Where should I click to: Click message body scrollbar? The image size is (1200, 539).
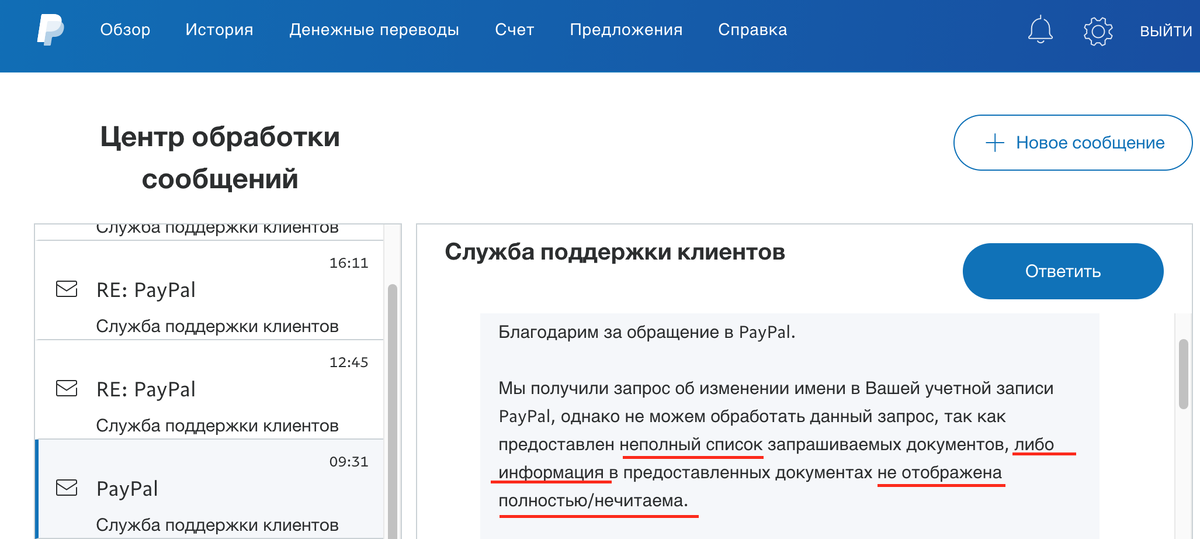point(1183,374)
